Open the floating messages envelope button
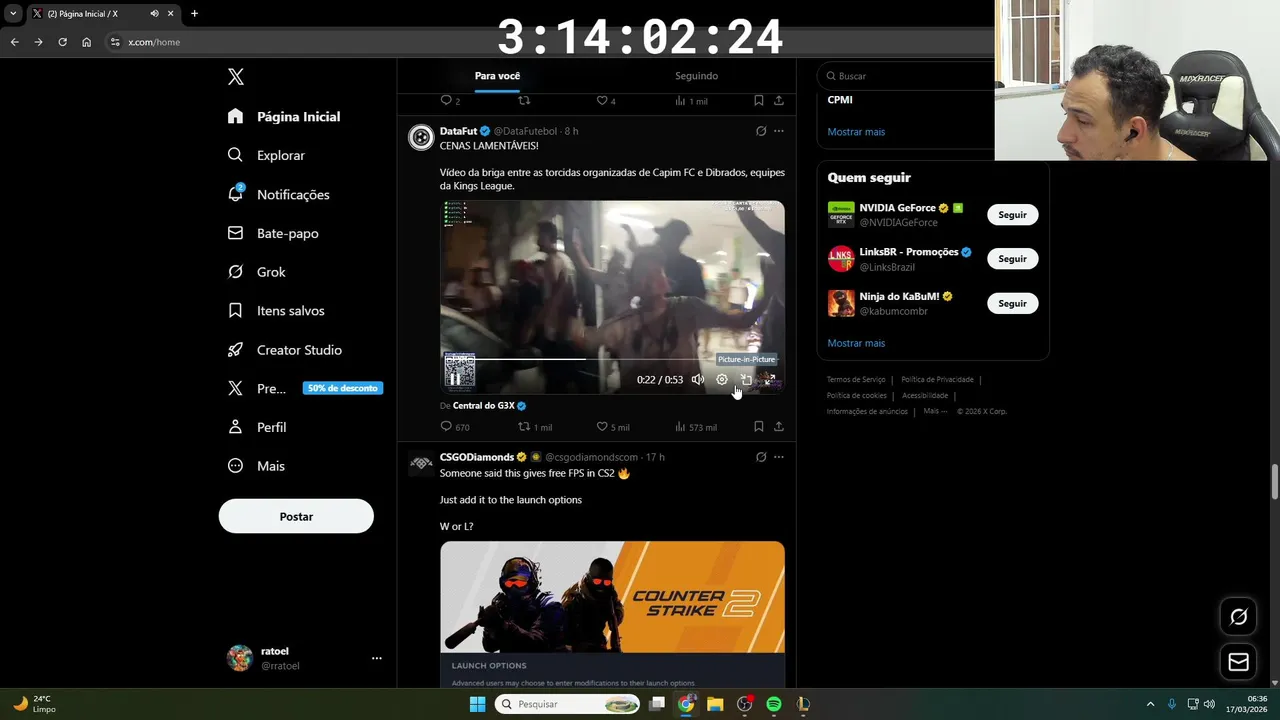Viewport: 1280px width, 720px height. click(1238, 662)
